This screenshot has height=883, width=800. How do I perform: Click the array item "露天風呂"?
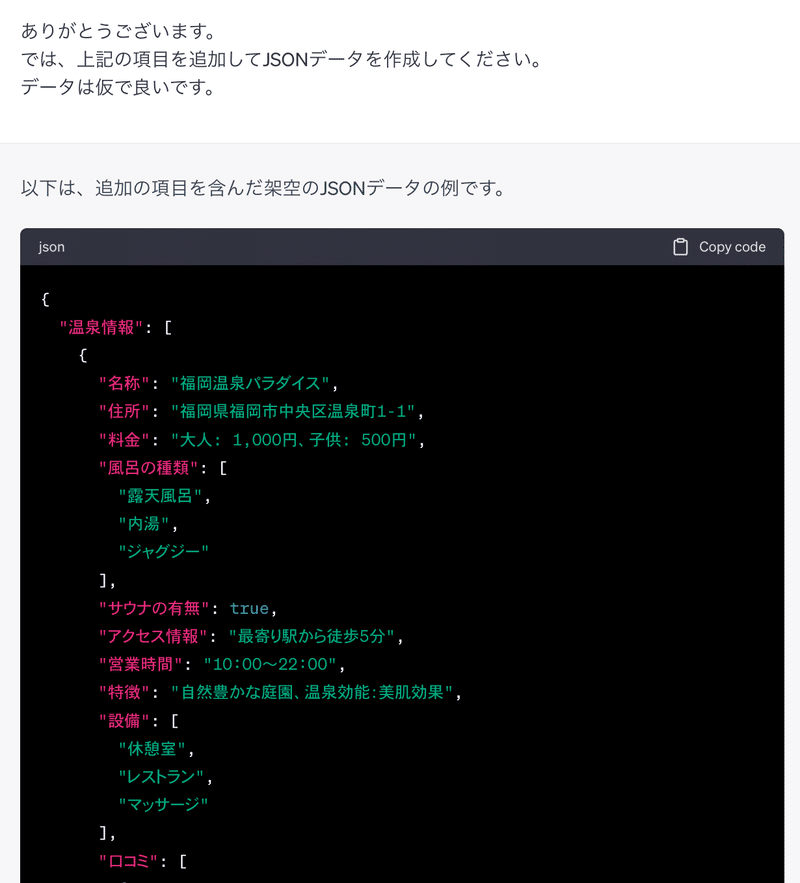click(x=160, y=496)
